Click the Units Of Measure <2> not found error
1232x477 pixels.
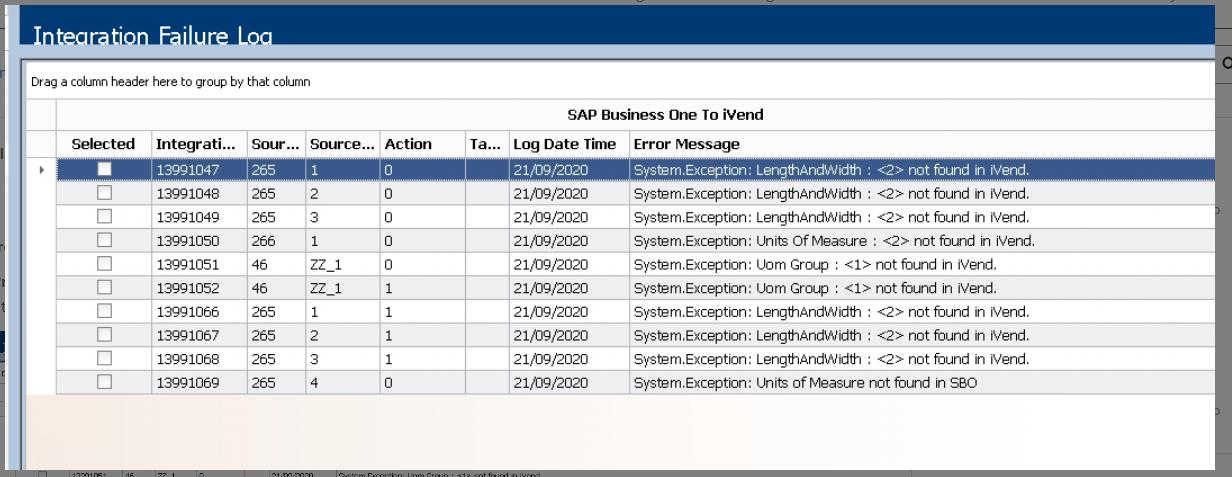[x=834, y=241]
